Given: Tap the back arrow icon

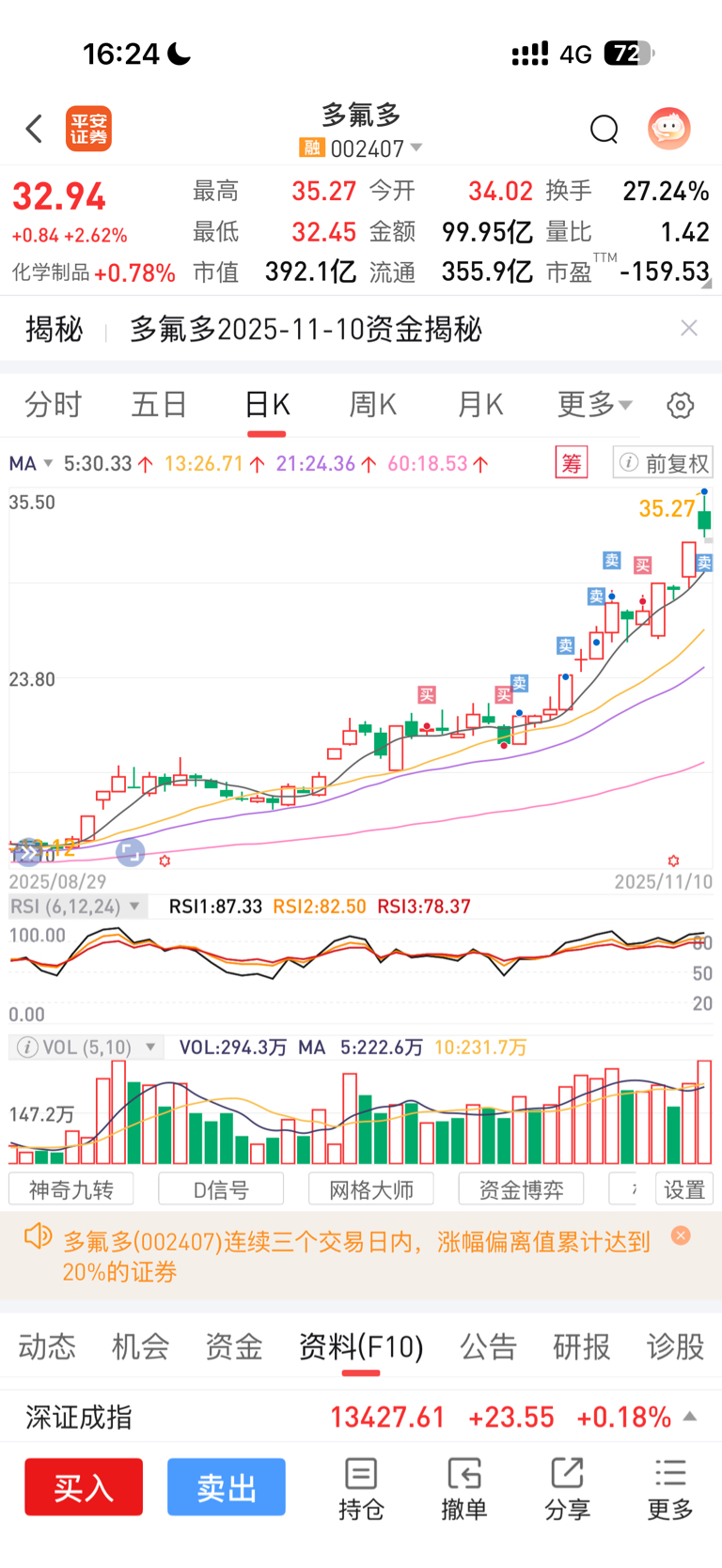Looking at the screenshot, I should pyautogui.click(x=35, y=129).
